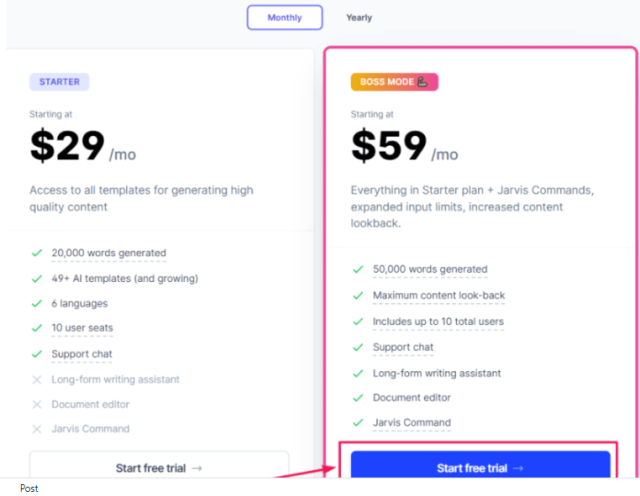Start free trial for Starter plan
640x496 pixels.
[x=159, y=465]
